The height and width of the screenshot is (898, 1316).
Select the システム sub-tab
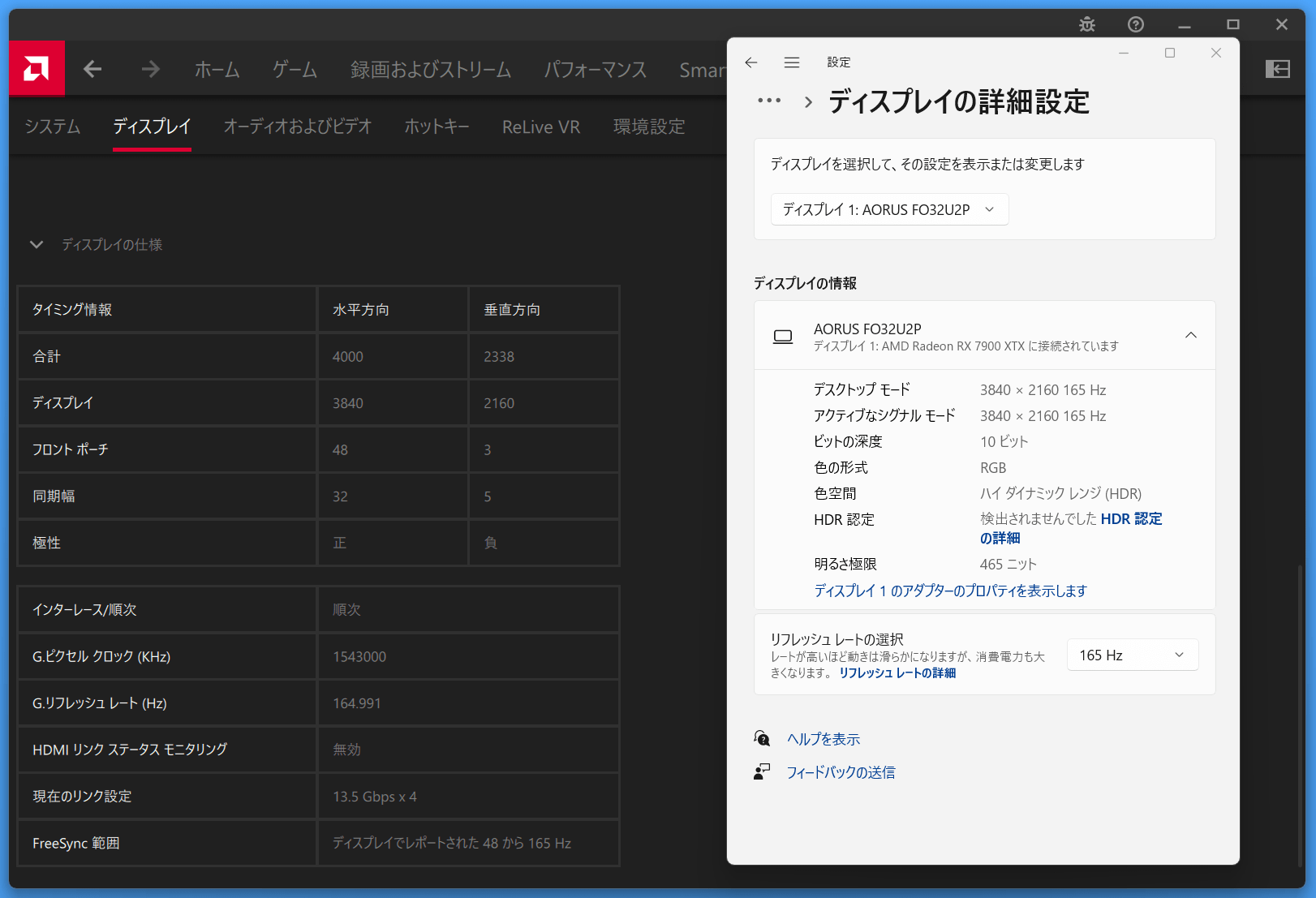53,127
